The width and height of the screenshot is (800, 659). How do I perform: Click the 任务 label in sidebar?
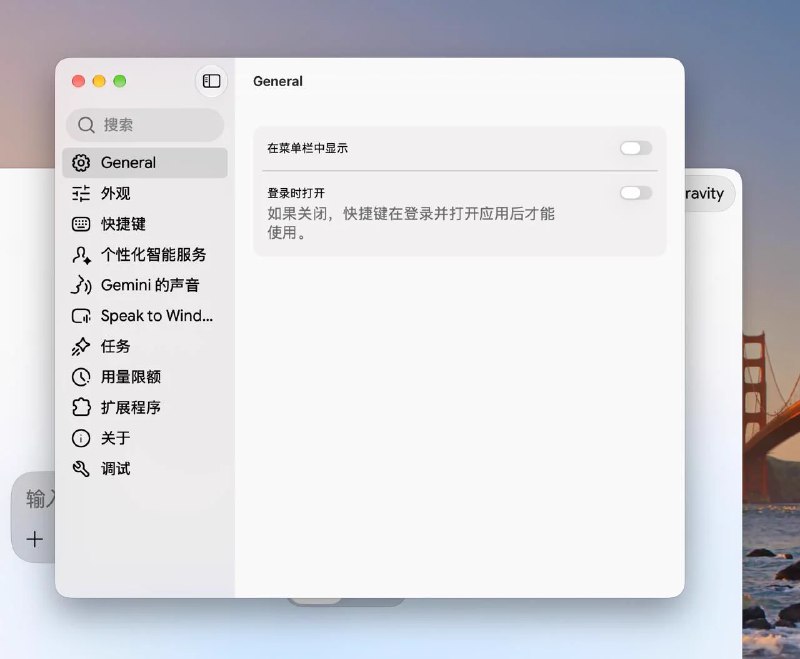point(115,346)
